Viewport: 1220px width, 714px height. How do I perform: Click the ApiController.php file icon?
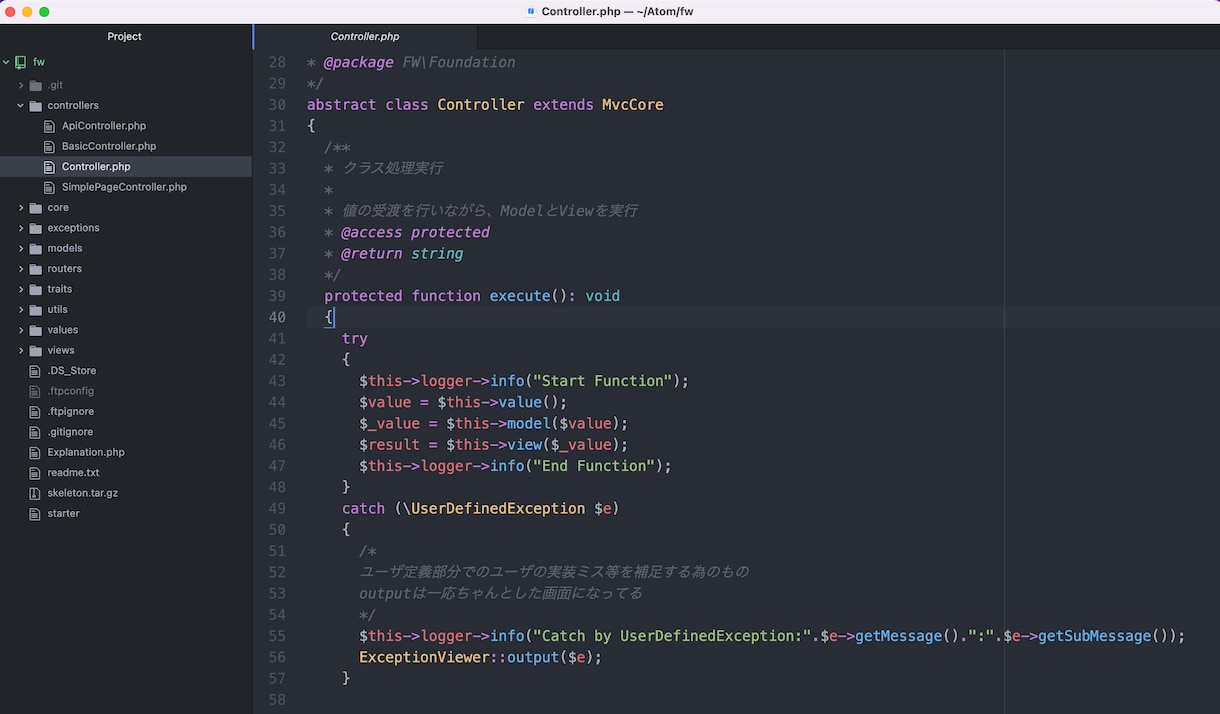pos(50,126)
